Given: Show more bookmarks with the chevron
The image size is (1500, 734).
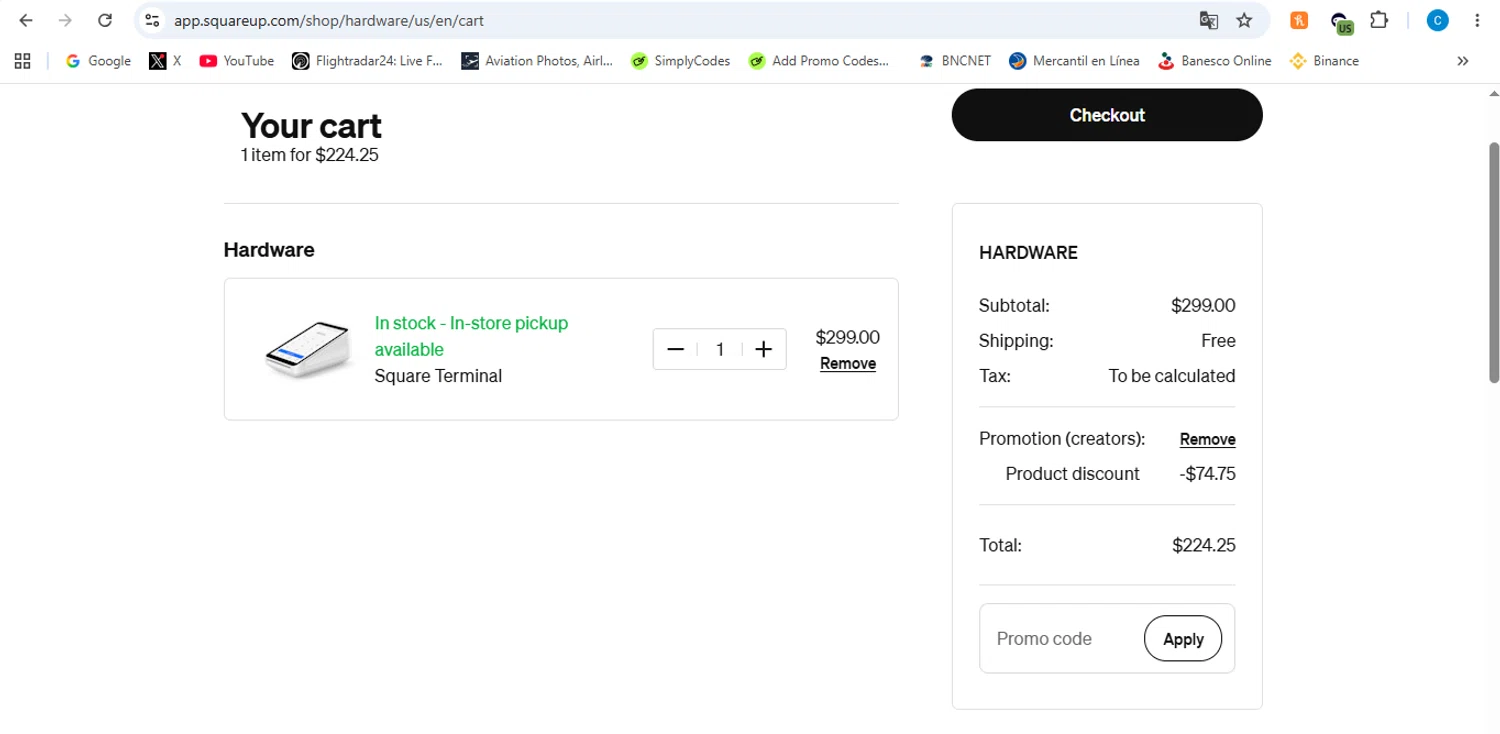Looking at the screenshot, I should pos(1463,61).
